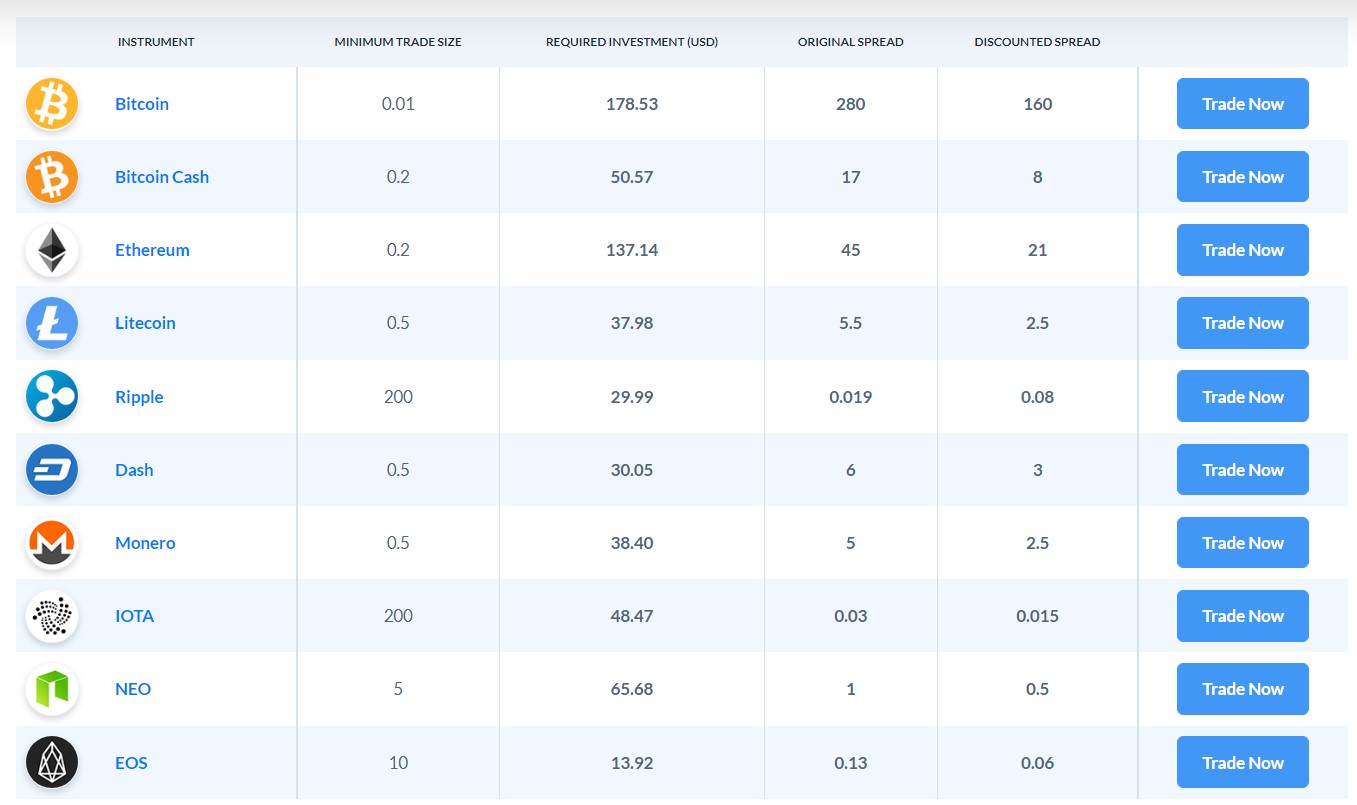The height and width of the screenshot is (805, 1357).
Task: Select EOS required investment 13.92
Action: click(632, 763)
